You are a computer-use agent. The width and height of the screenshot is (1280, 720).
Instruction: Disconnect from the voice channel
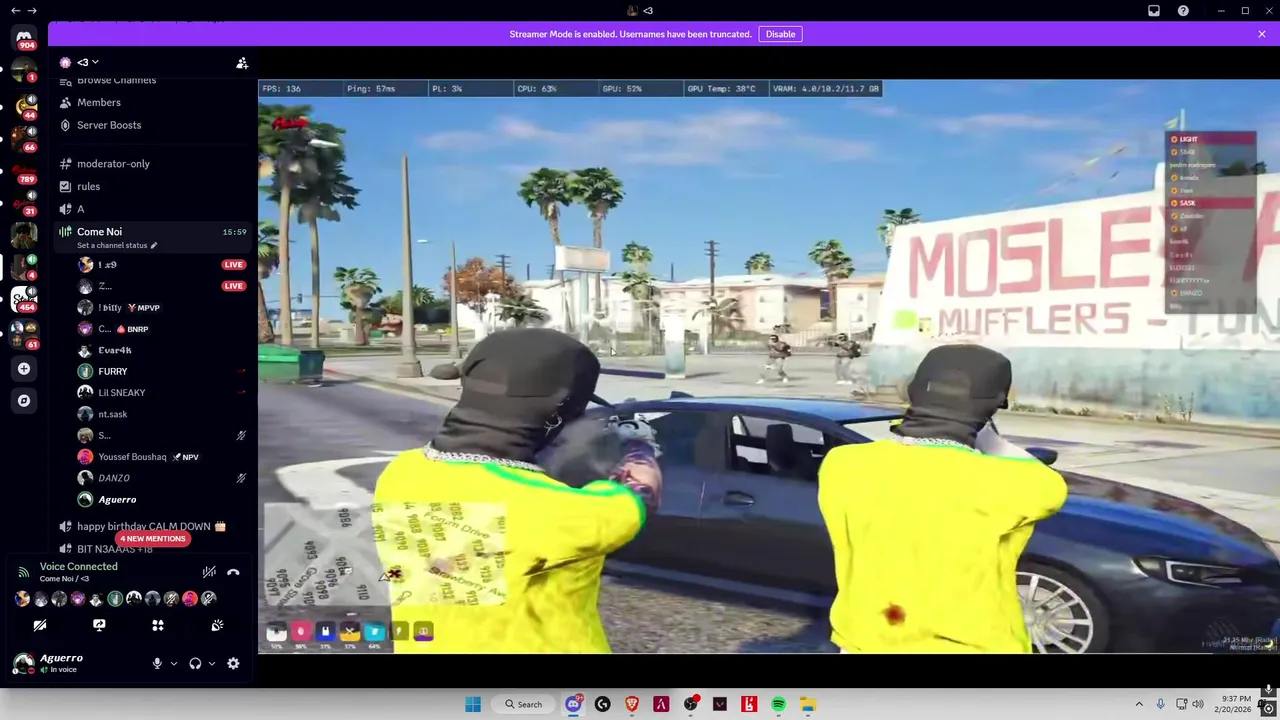point(233,573)
